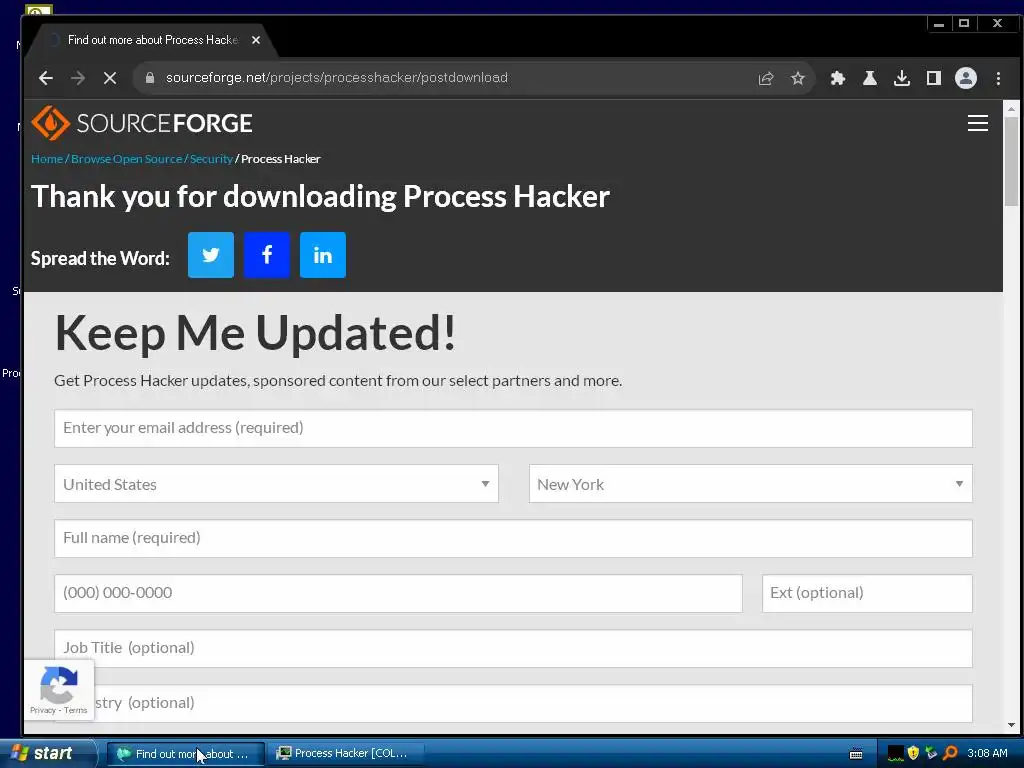Share this page via the share icon
Screen dimensions: 1024x768
click(x=765, y=78)
